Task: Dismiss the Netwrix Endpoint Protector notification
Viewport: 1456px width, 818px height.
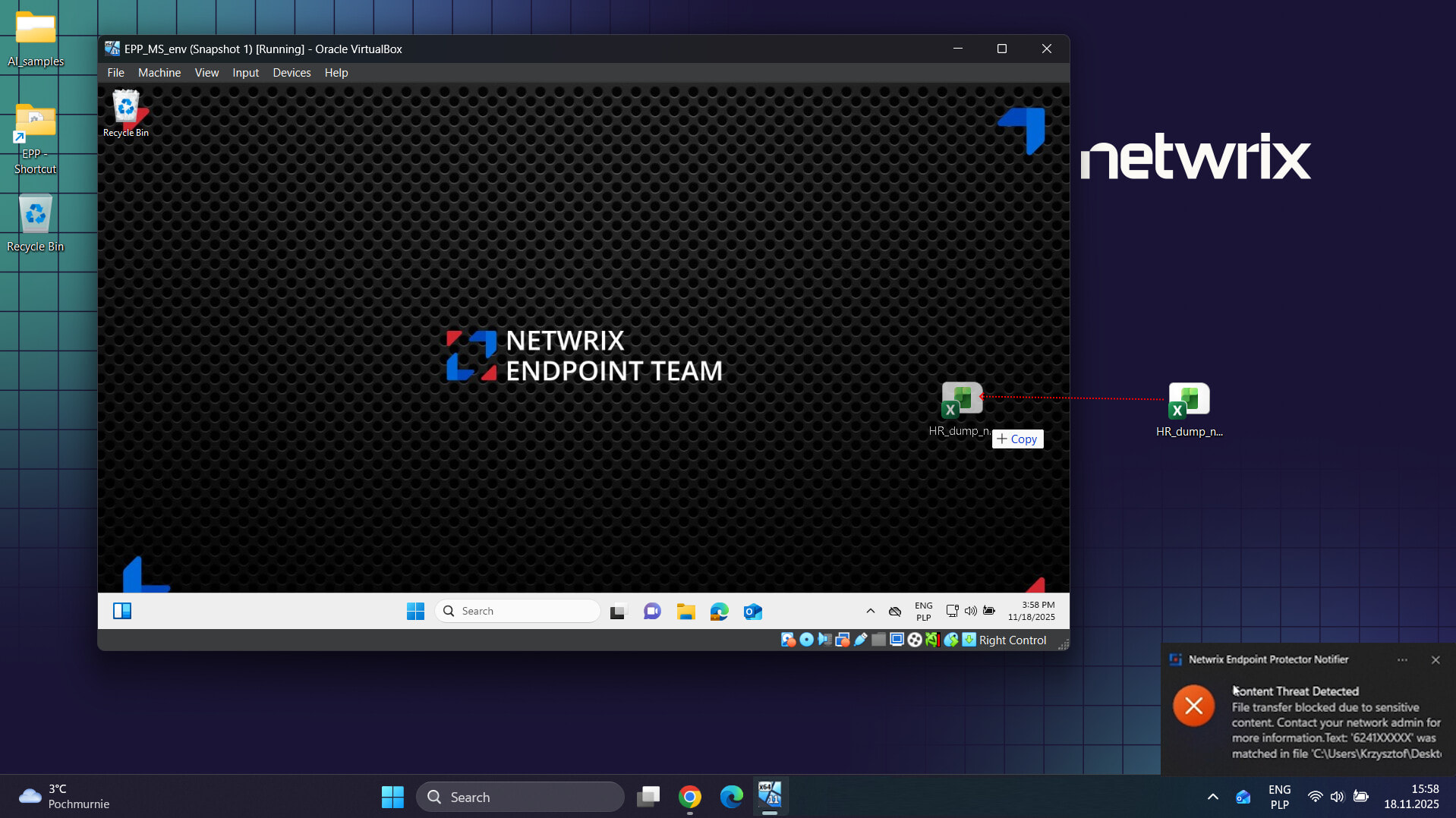Action: click(x=1436, y=660)
